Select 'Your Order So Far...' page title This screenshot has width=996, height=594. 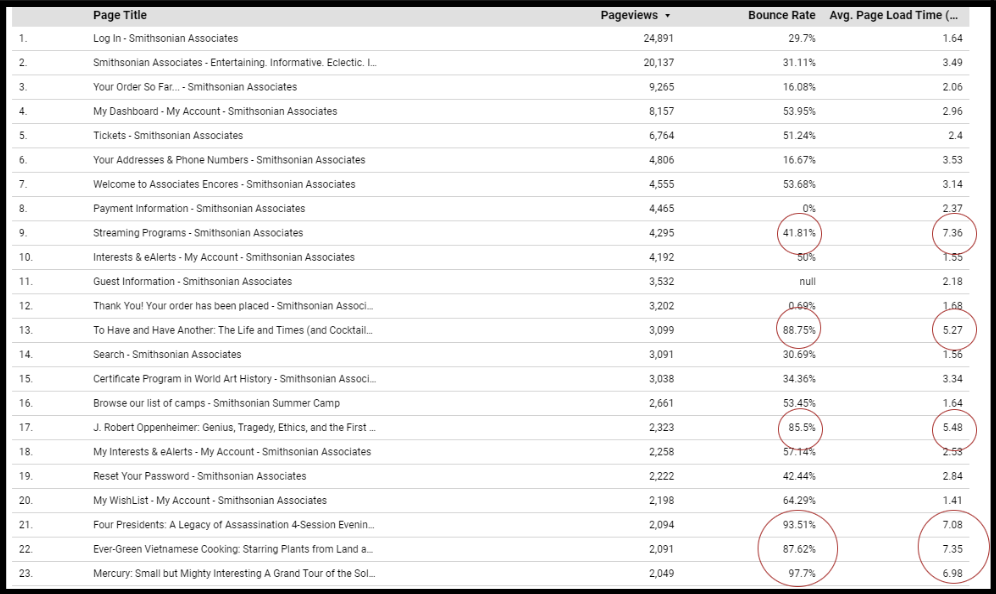pos(194,87)
